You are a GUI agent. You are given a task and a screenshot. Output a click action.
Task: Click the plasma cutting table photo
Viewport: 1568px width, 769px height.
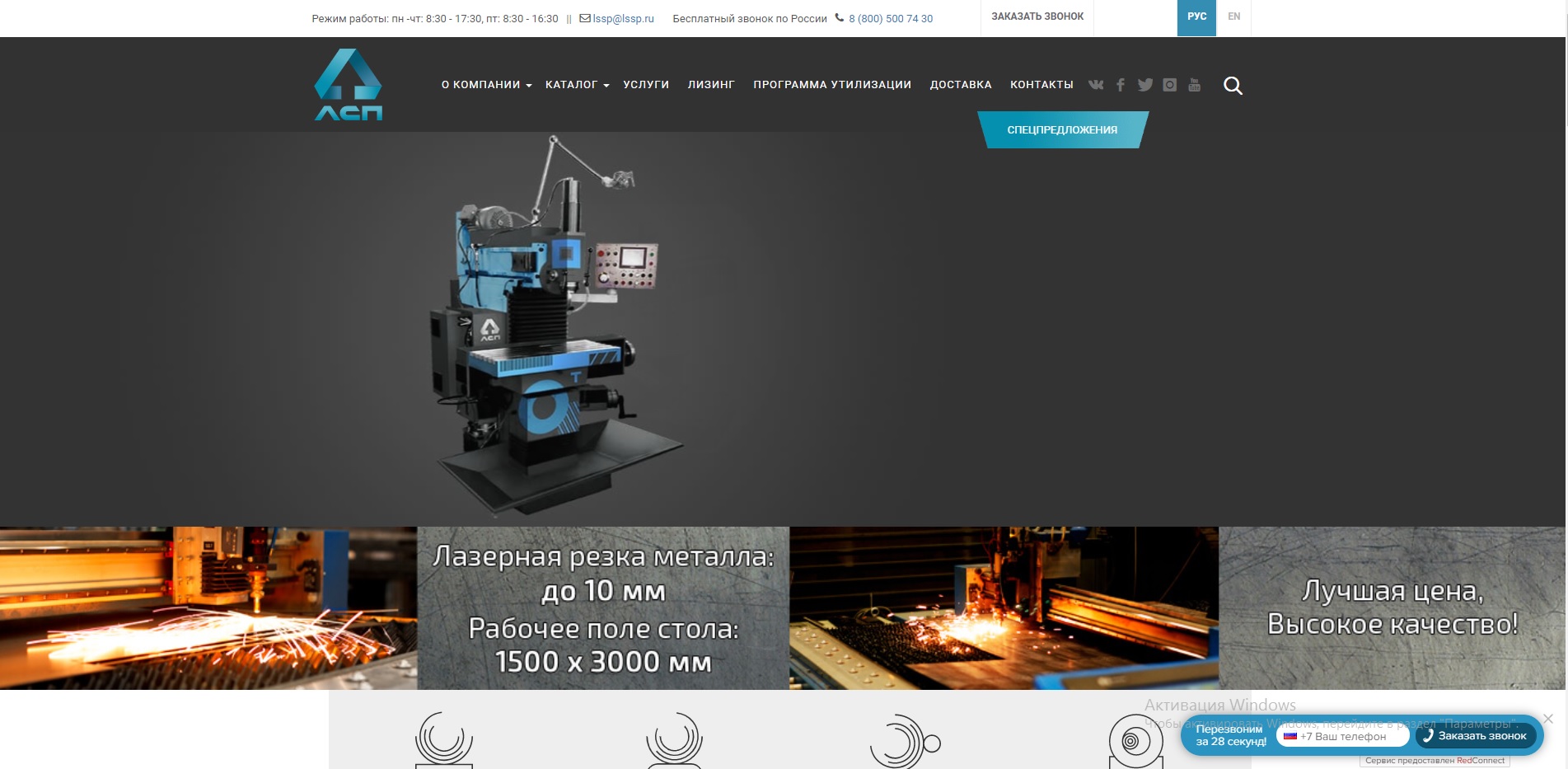pyautogui.click(x=1004, y=608)
